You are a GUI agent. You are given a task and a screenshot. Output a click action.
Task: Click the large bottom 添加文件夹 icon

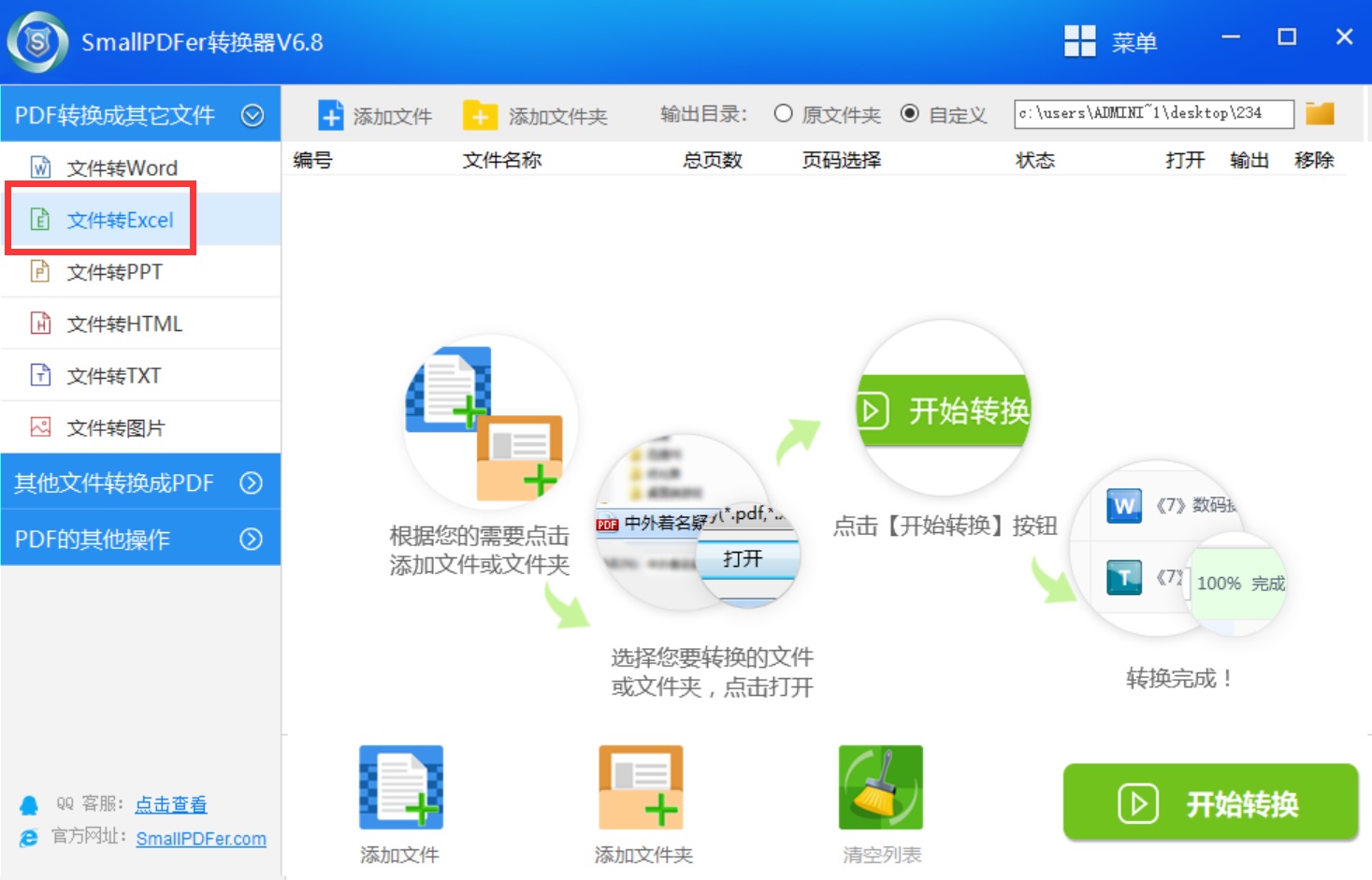tap(642, 787)
